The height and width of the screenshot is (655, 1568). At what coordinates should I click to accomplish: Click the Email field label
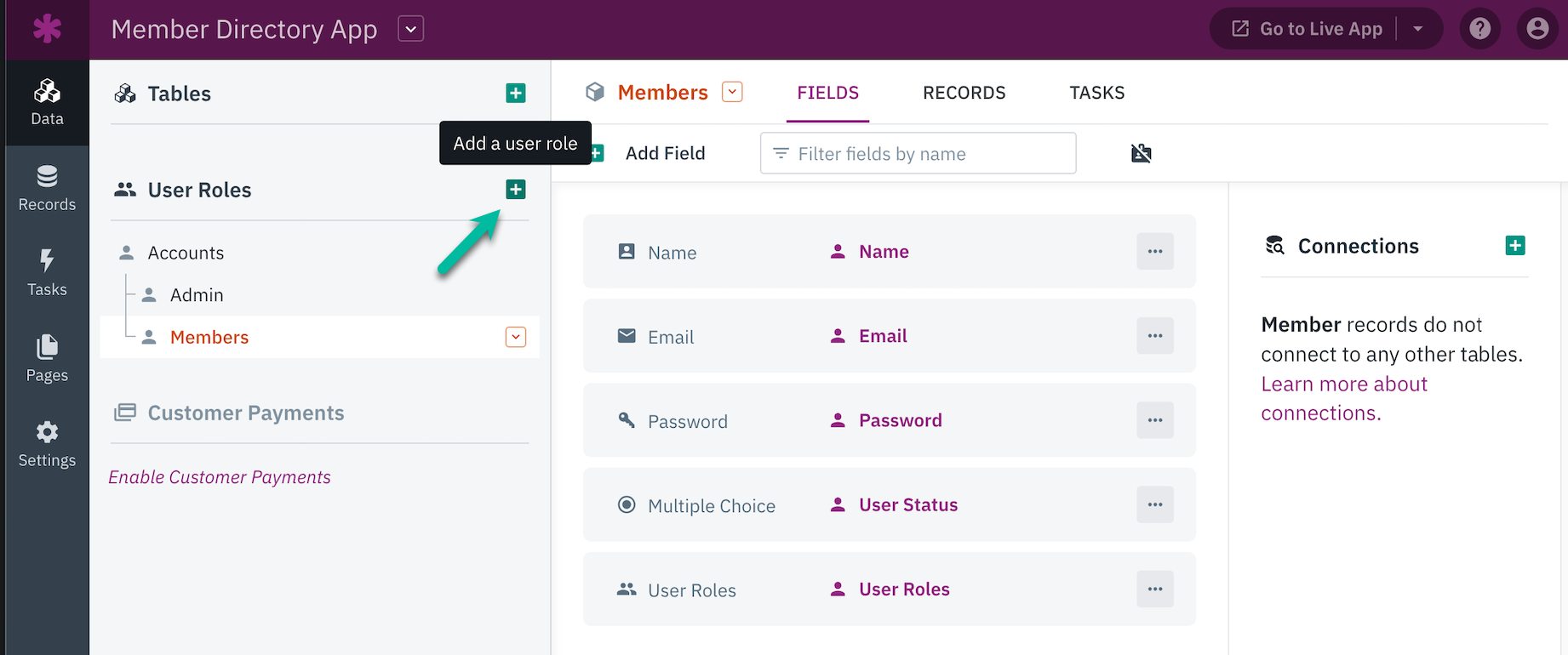tap(883, 336)
